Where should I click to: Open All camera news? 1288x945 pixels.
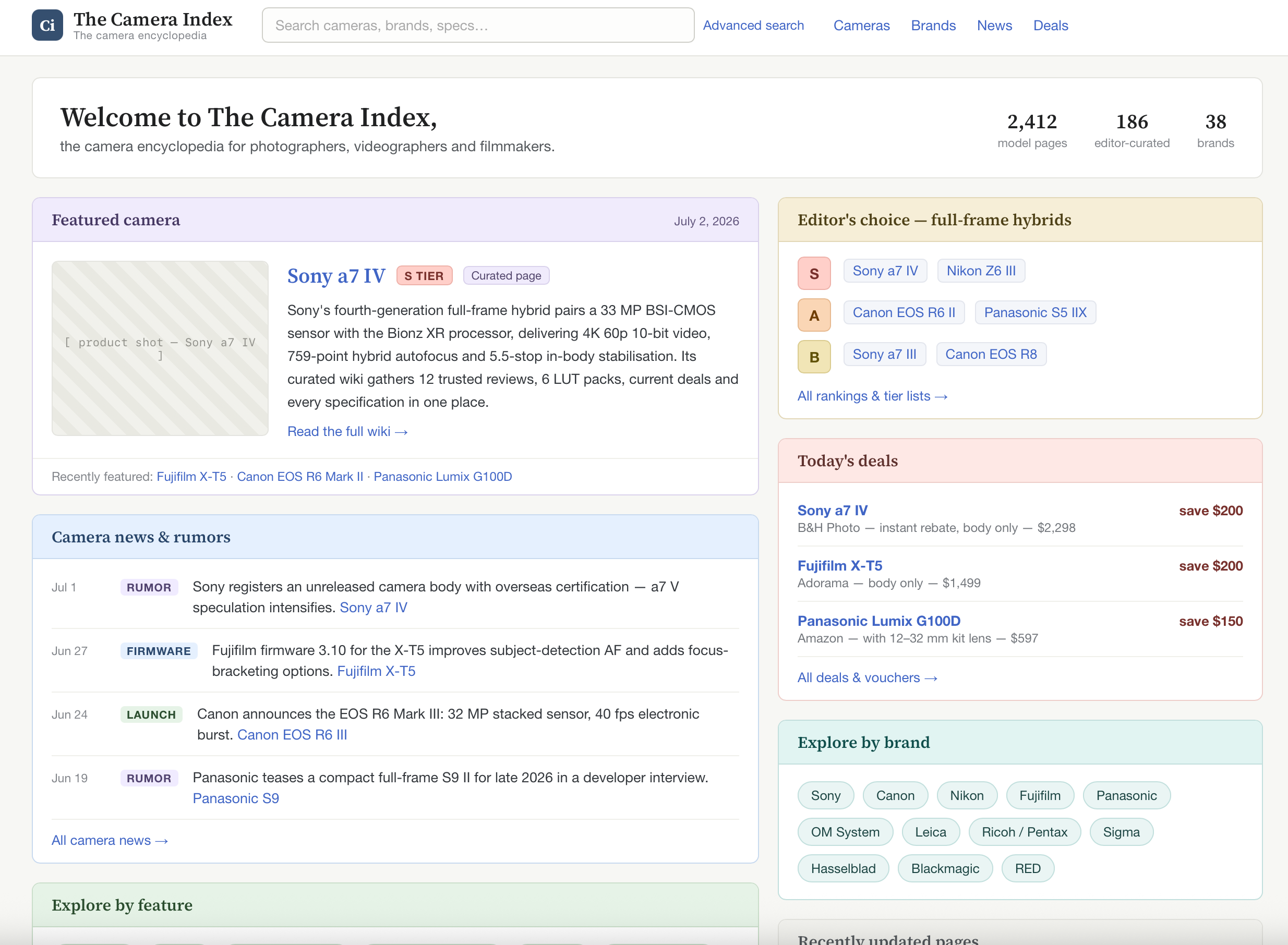(110, 840)
